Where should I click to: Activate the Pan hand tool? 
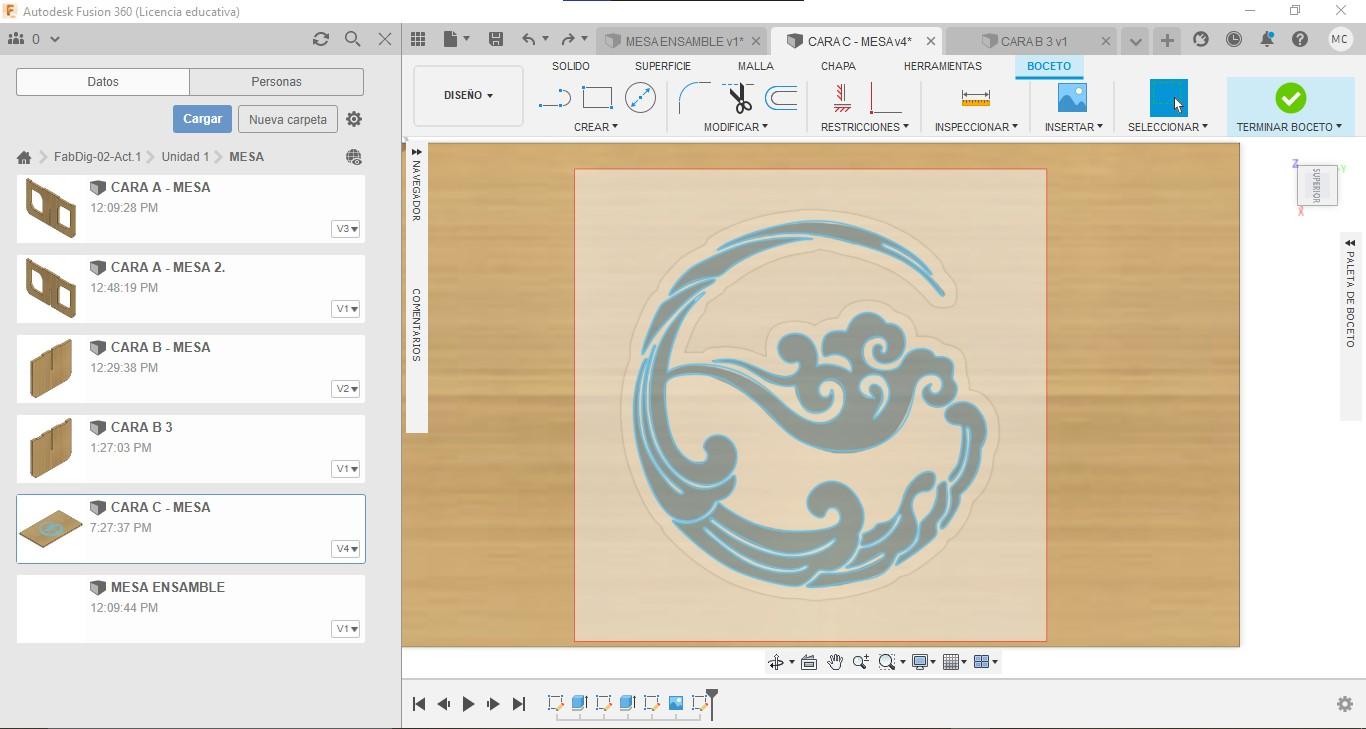click(834, 662)
